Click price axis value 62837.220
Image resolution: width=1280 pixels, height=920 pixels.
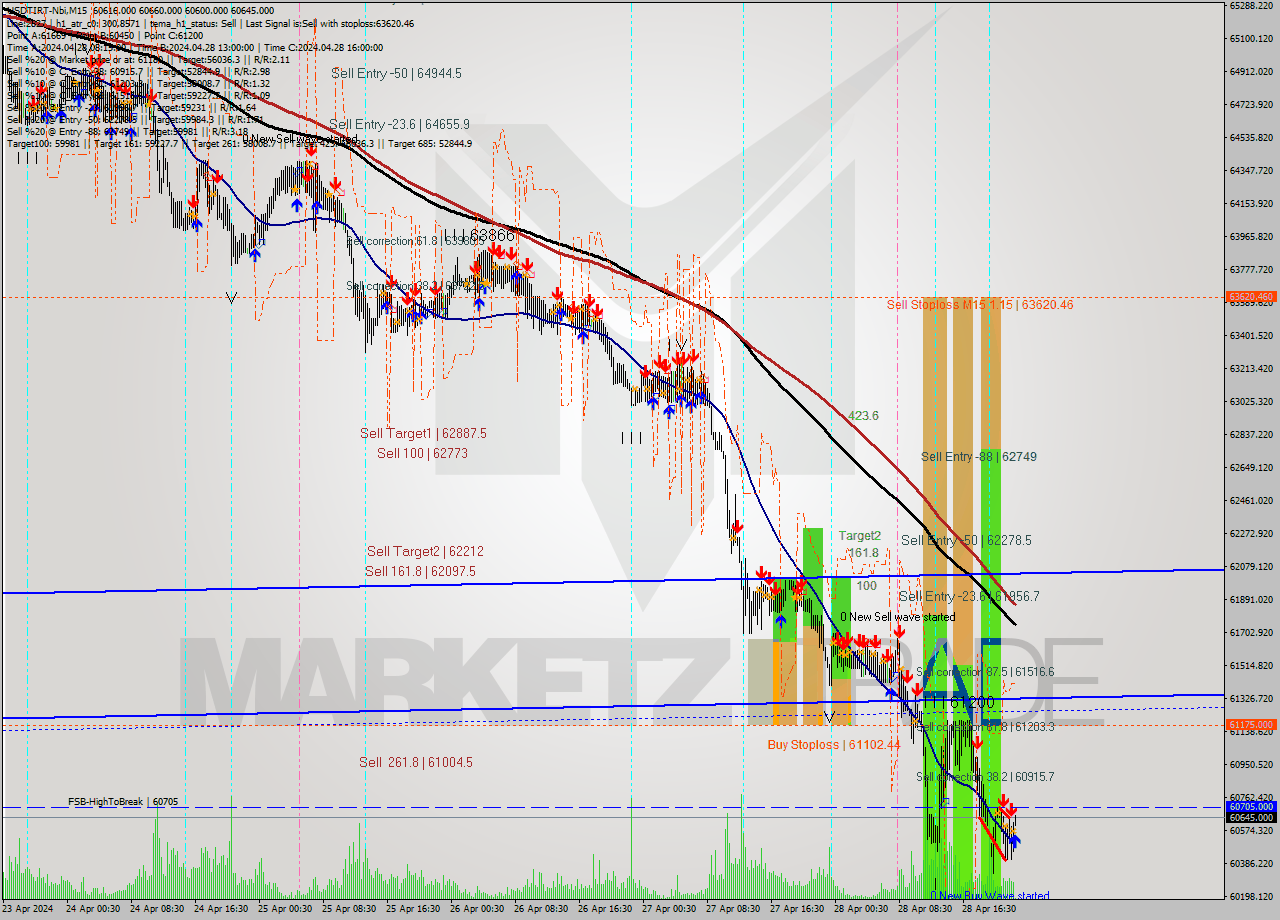tap(1251, 434)
